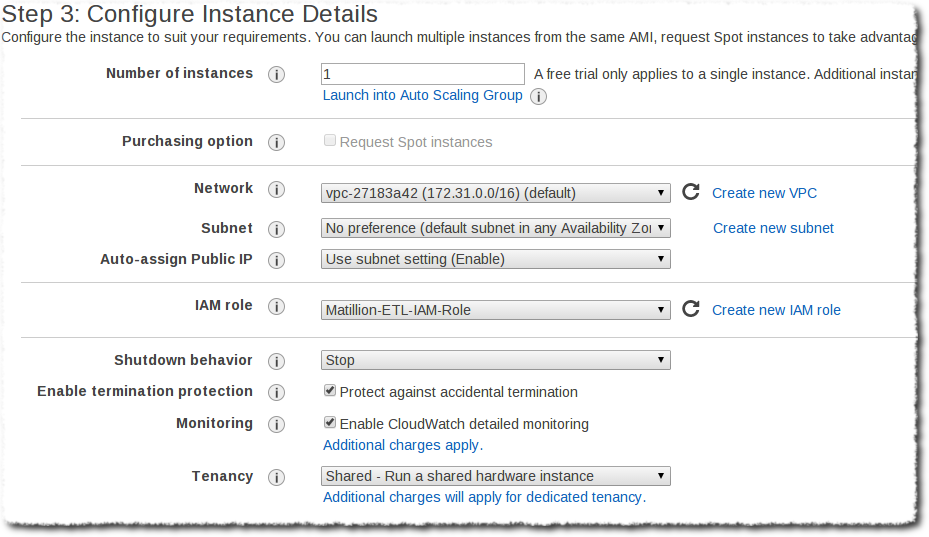Viewport: 929px width, 537px height.
Task: Open Launch into Auto Scaling Group link
Action: click(422, 95)
